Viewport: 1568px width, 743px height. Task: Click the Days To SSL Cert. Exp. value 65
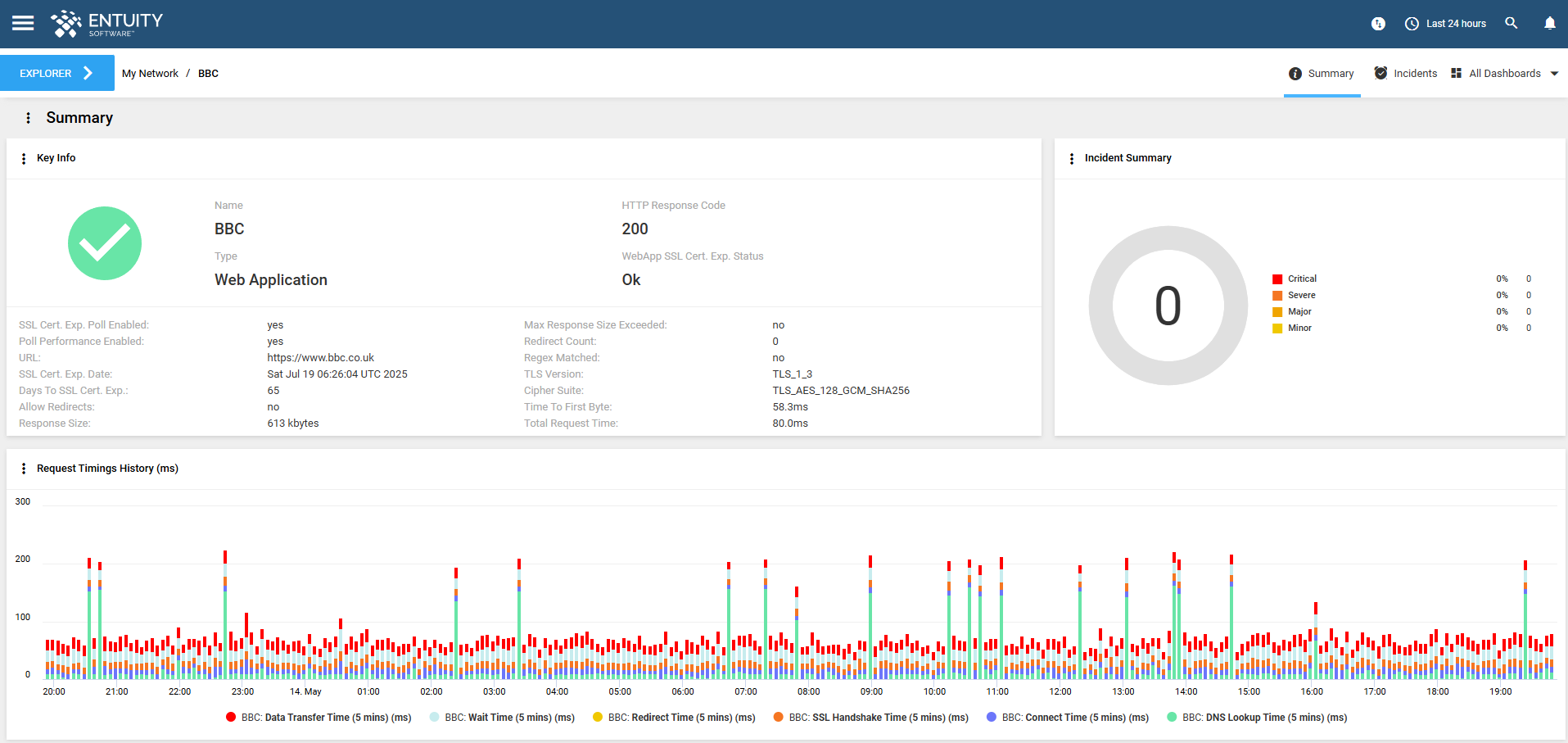pos(273,391)
